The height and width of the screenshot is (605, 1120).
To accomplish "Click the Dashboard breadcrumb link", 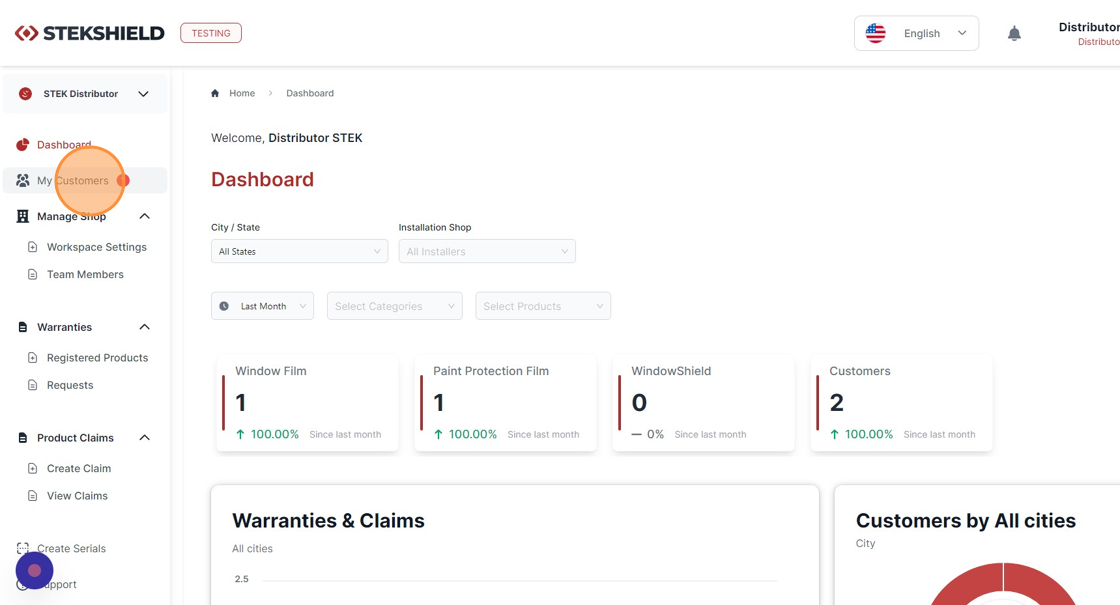I will (x=310, y=94).
